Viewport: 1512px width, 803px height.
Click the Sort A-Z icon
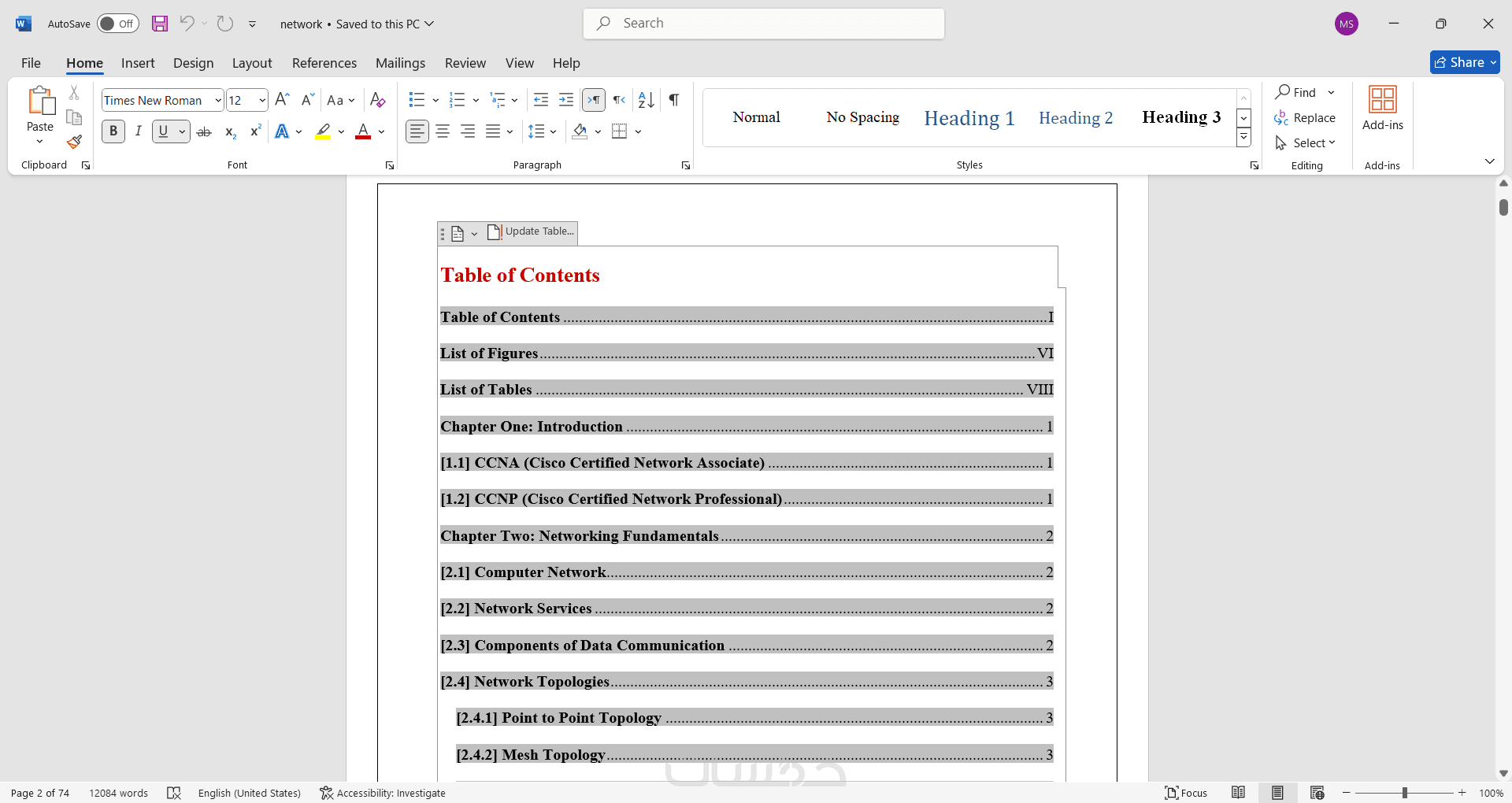(x=647, y=100)
